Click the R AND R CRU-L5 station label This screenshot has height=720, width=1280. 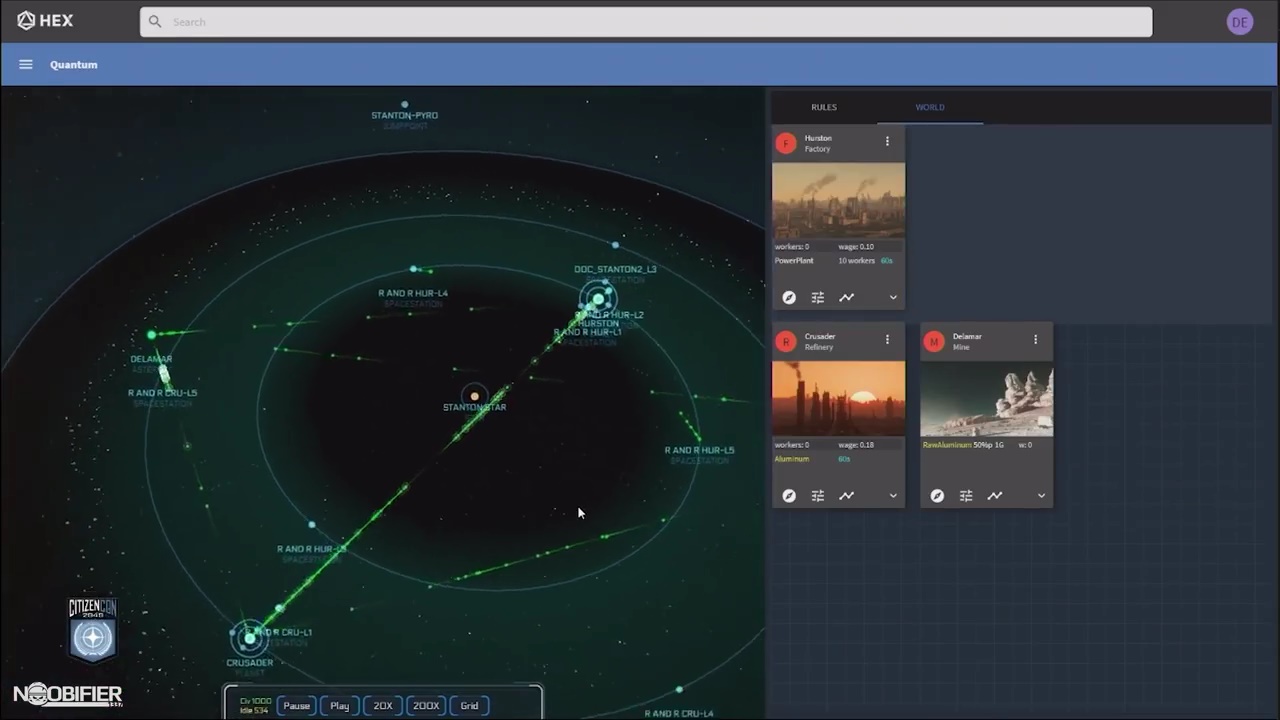162,393
